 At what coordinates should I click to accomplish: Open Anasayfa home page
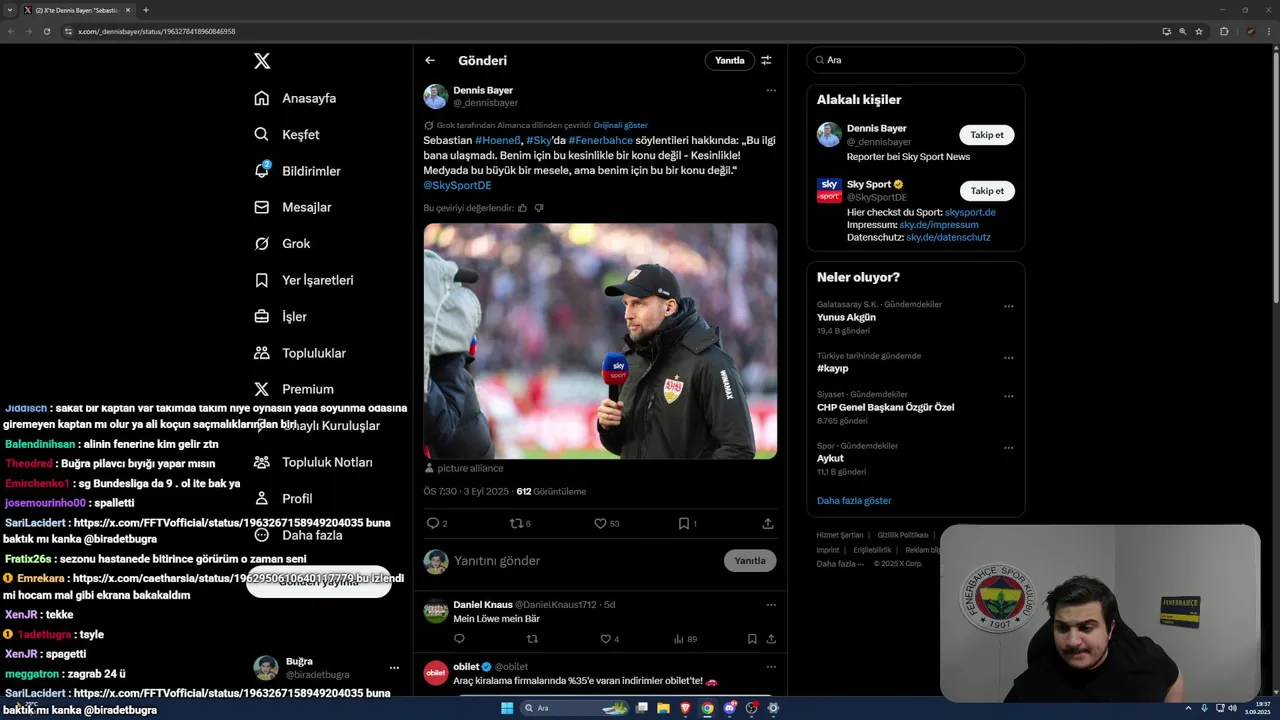point(296,98)
